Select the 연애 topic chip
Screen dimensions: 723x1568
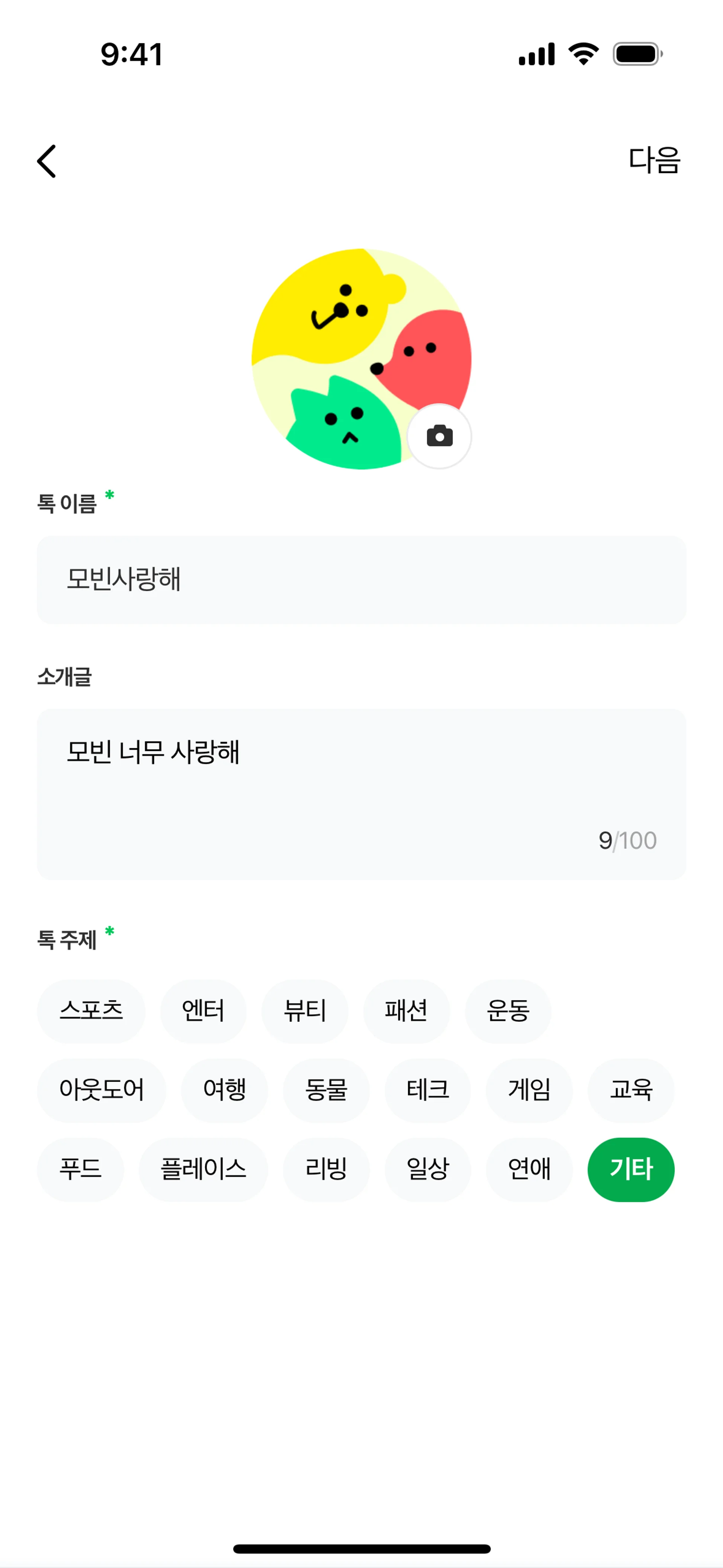click(x=529, y=1169)
